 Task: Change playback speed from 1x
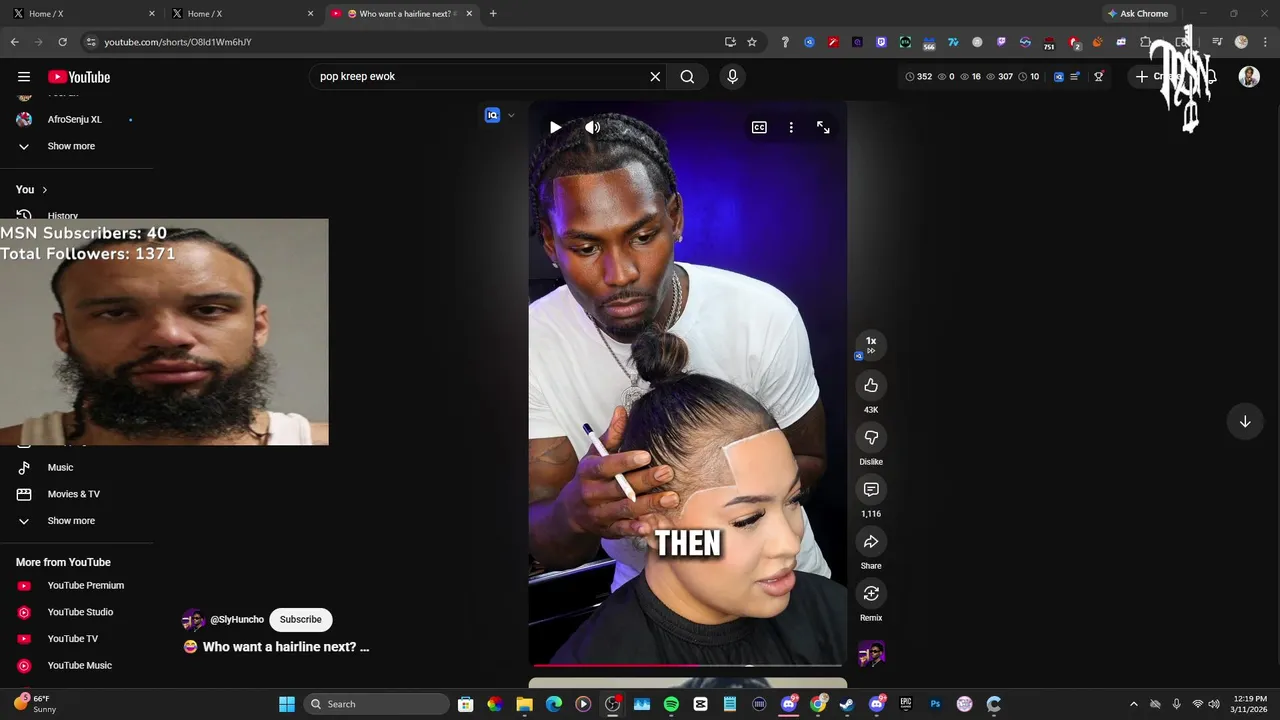click(871, 345)
